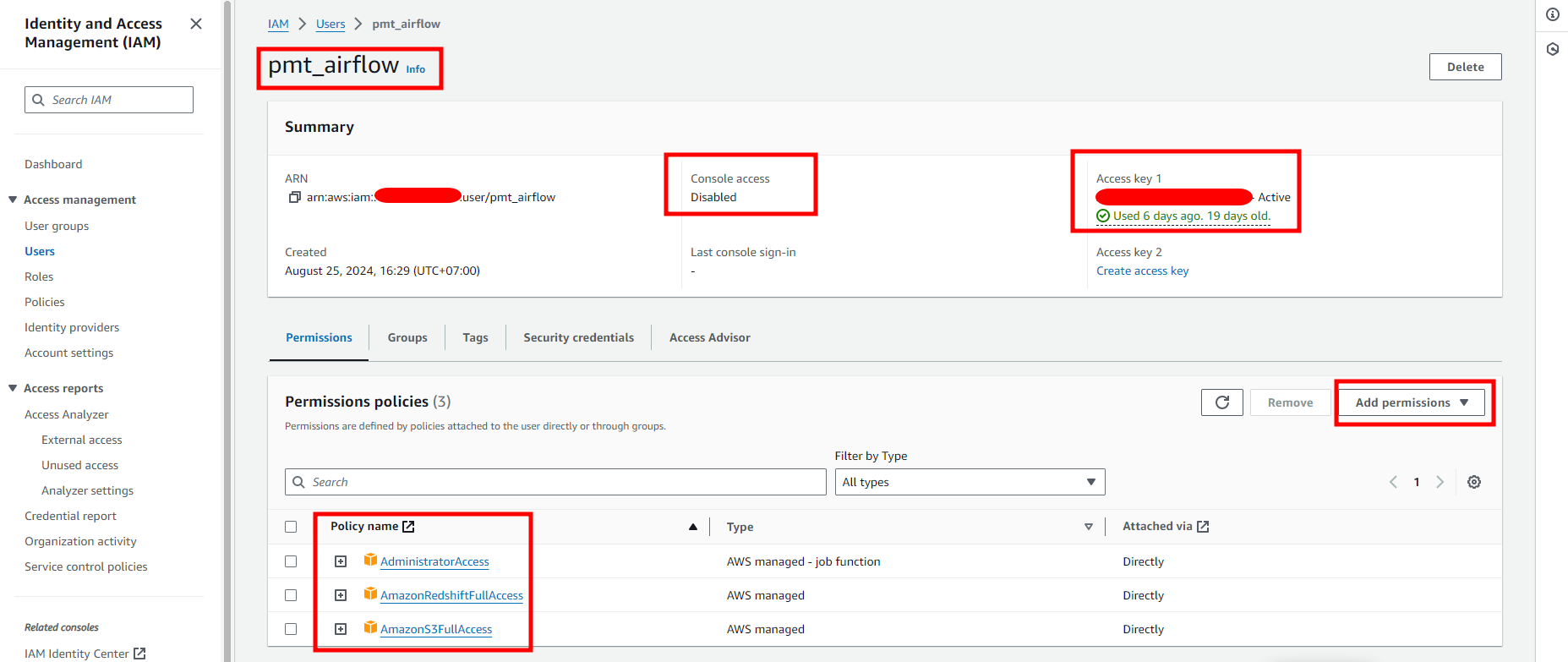Check the AmazonRedshiftFullAccess row checkbox
Screen dimensions: 1568x662
pos(291,595)
